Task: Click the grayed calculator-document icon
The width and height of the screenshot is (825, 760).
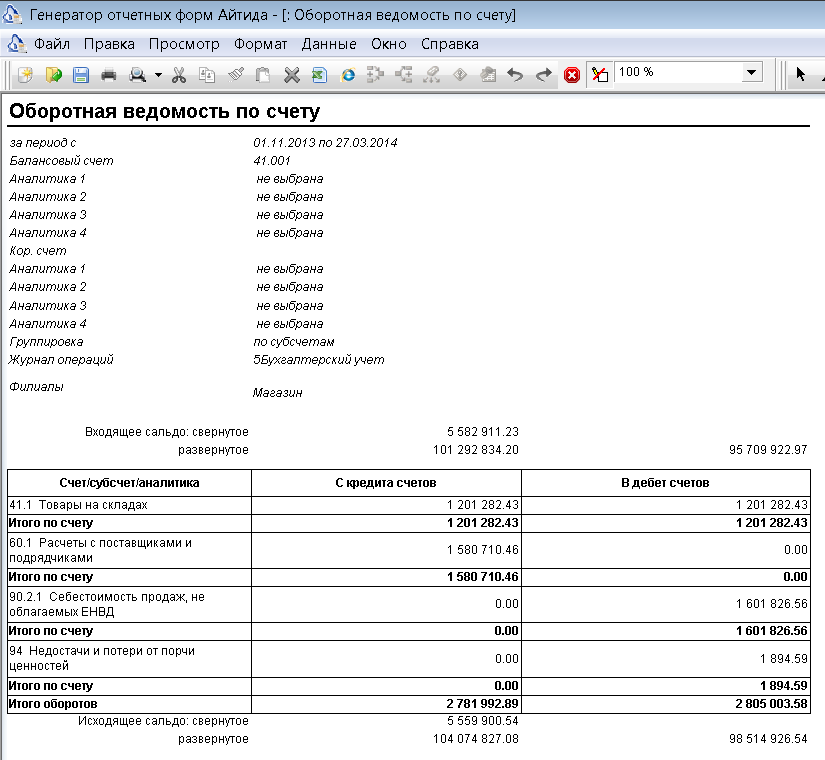Action: [488, 75]
